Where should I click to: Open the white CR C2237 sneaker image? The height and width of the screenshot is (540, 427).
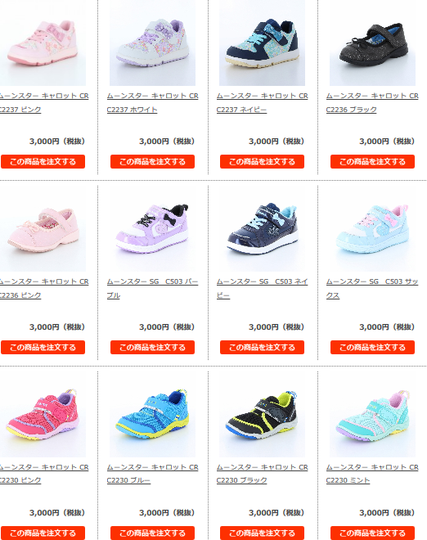pyautogui.click(x=152, y=43)
